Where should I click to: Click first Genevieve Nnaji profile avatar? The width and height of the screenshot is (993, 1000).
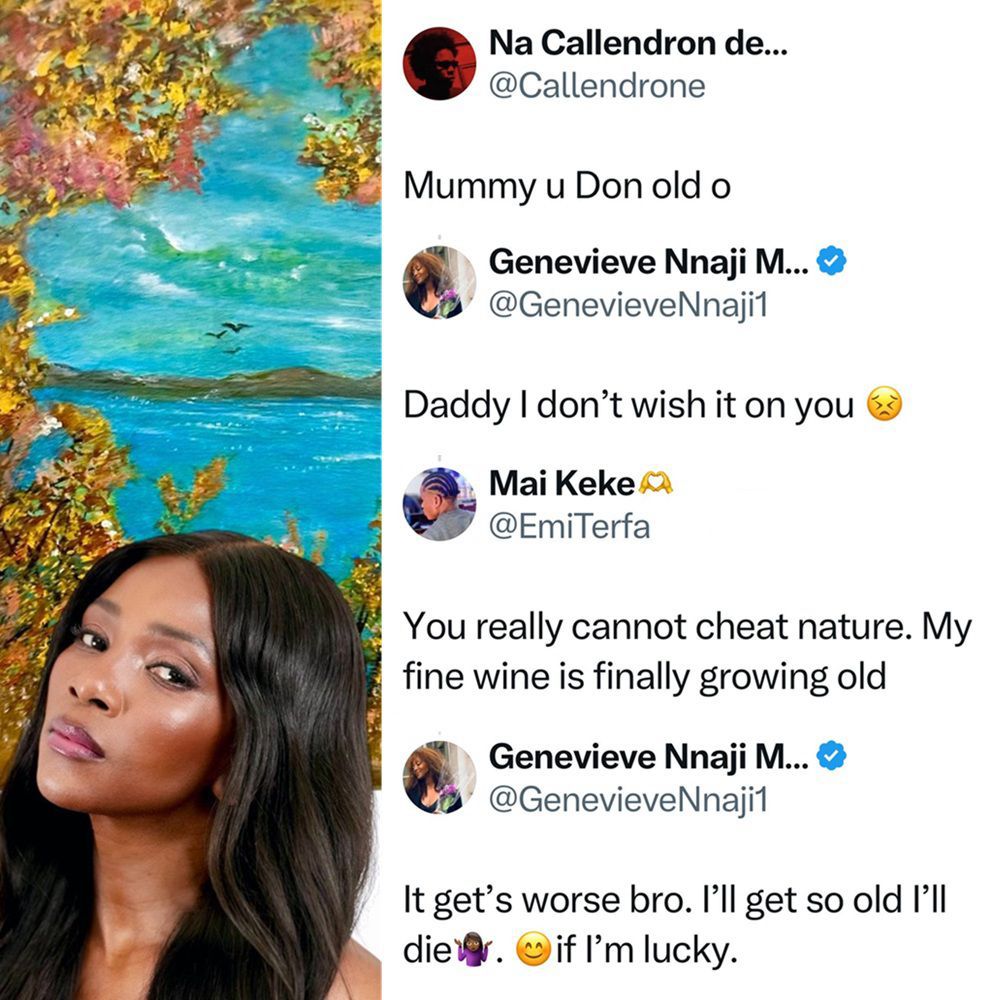439,282
